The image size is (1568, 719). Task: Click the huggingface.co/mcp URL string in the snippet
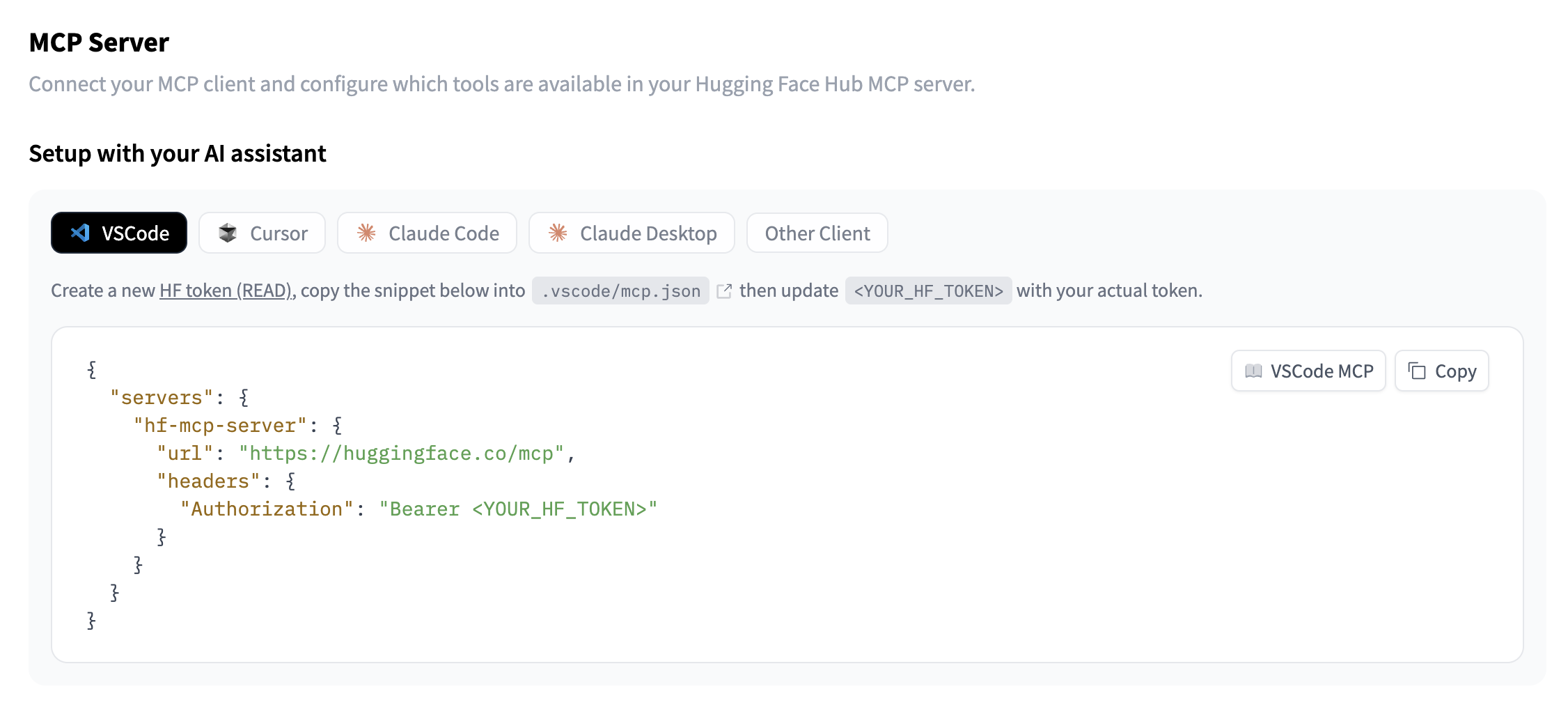point(401,454)
